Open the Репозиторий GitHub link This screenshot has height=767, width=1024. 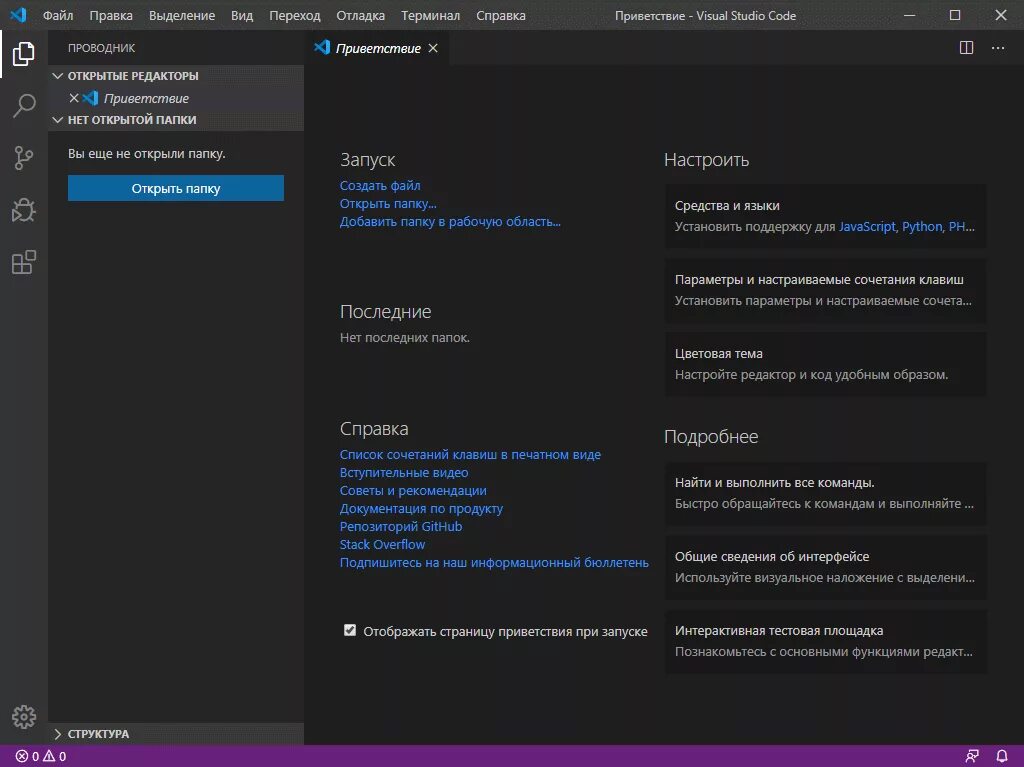[401, 527]
